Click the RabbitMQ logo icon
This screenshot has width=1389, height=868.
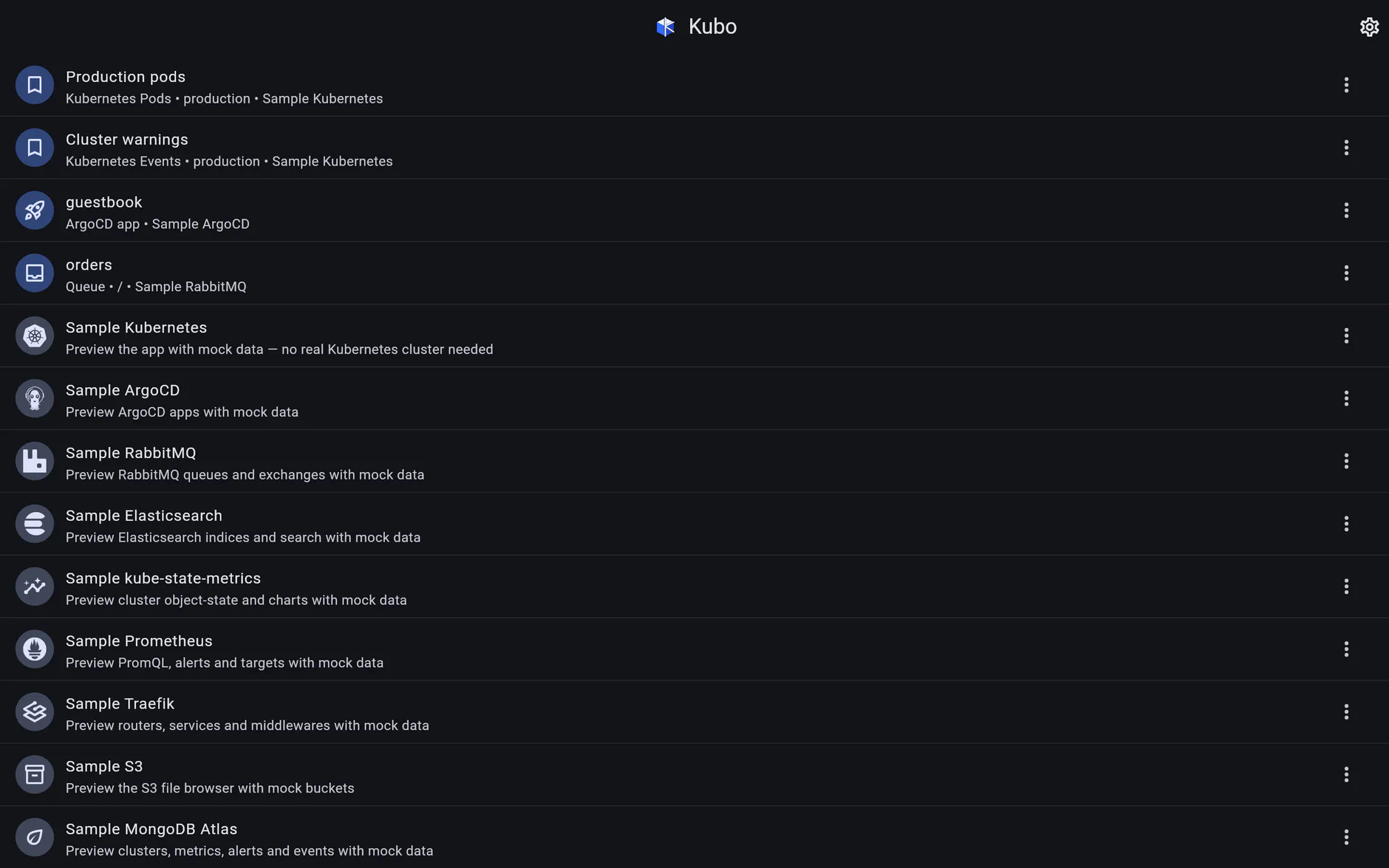(35, 461)
